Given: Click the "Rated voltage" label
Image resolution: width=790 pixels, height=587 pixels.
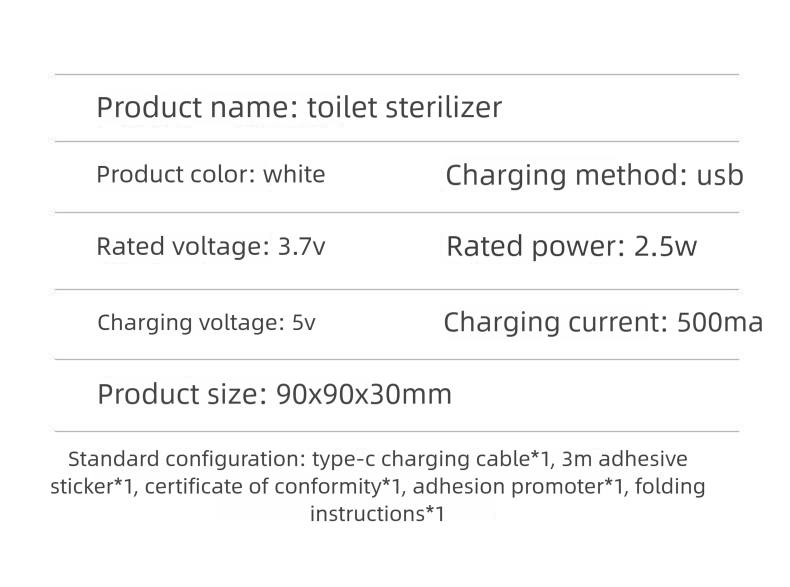Looking at the screenshot, I should pos(180,246).
